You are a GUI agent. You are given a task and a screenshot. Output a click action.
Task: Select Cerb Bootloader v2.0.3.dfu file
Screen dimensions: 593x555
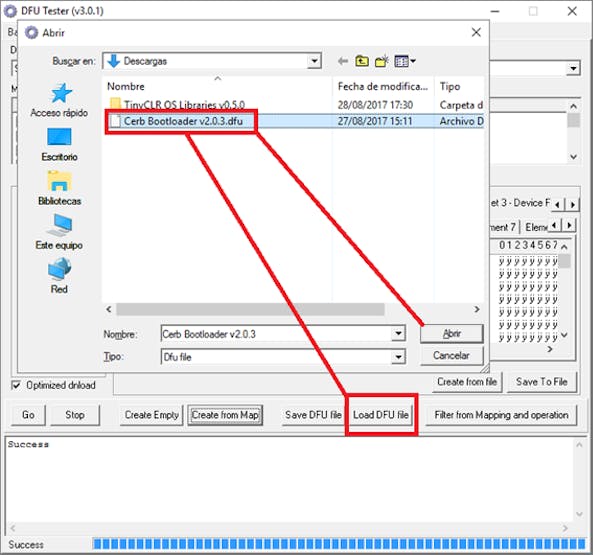pyautogui.click(x=183, y=121)
